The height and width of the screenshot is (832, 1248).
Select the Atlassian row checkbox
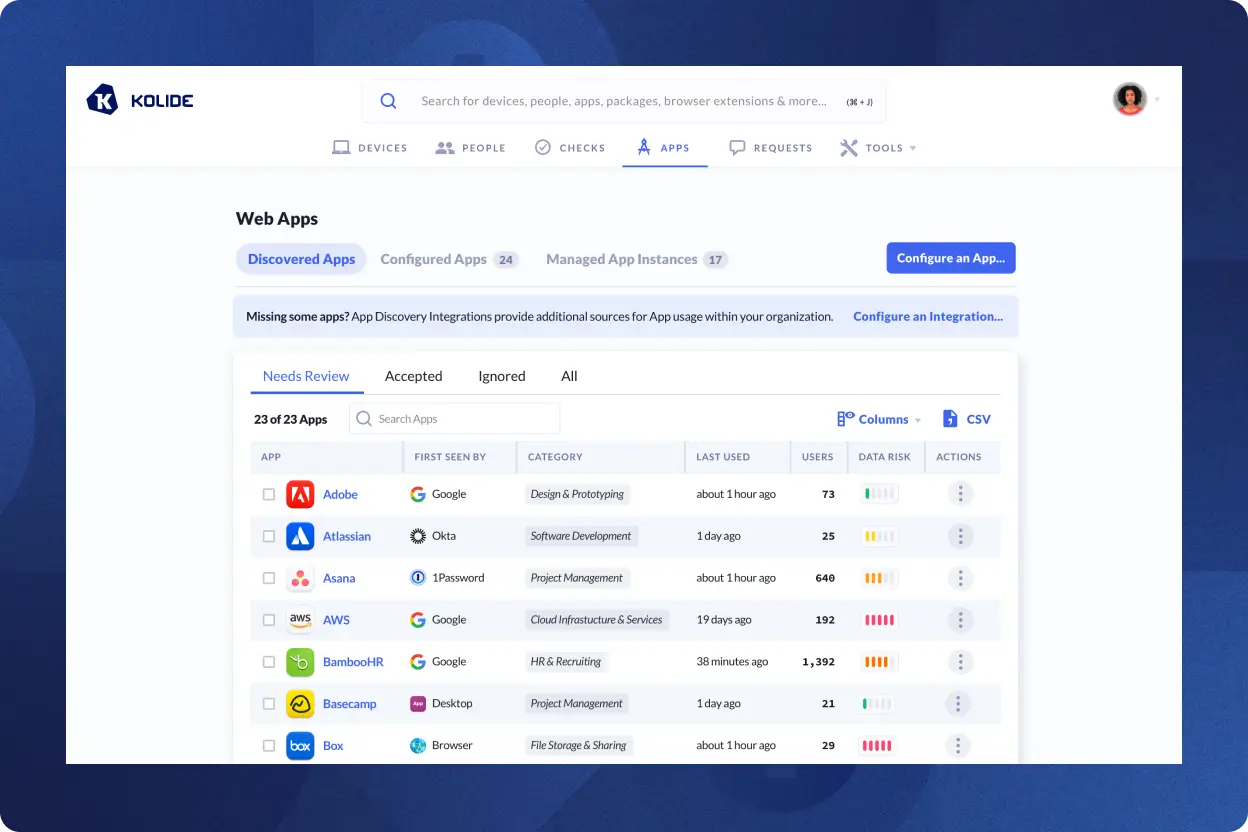coord(268,536)
